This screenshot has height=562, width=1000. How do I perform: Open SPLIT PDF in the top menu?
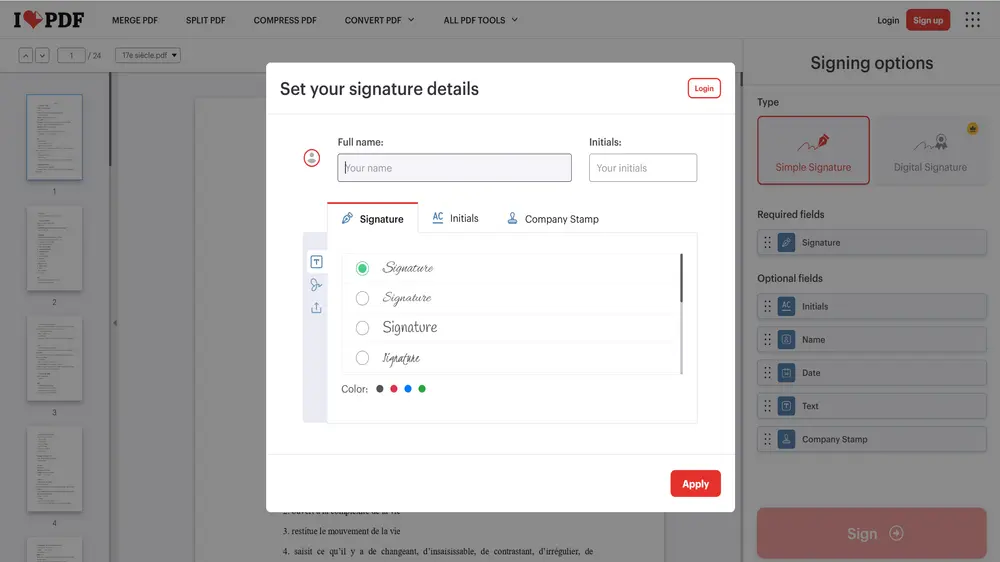tap(205, 20)
